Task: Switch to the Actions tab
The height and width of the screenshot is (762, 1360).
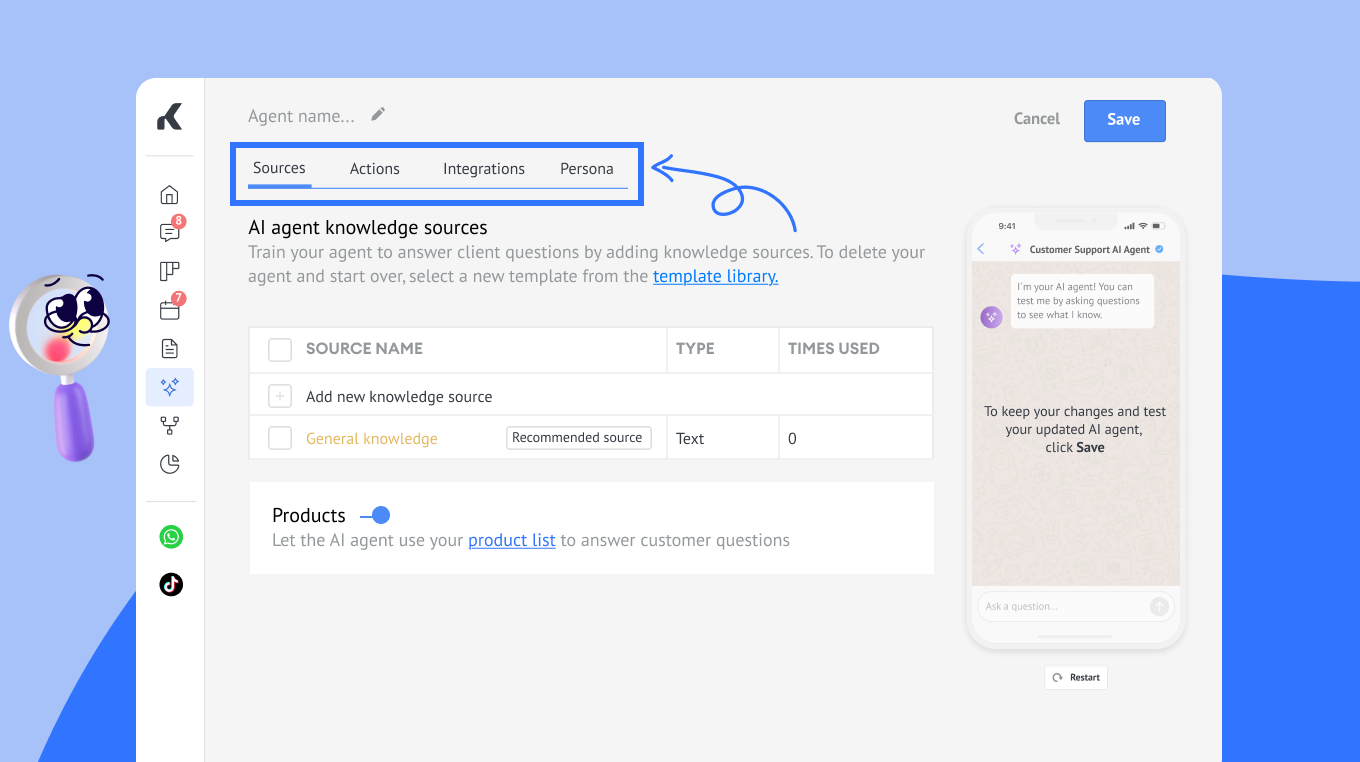Action: 374,169
